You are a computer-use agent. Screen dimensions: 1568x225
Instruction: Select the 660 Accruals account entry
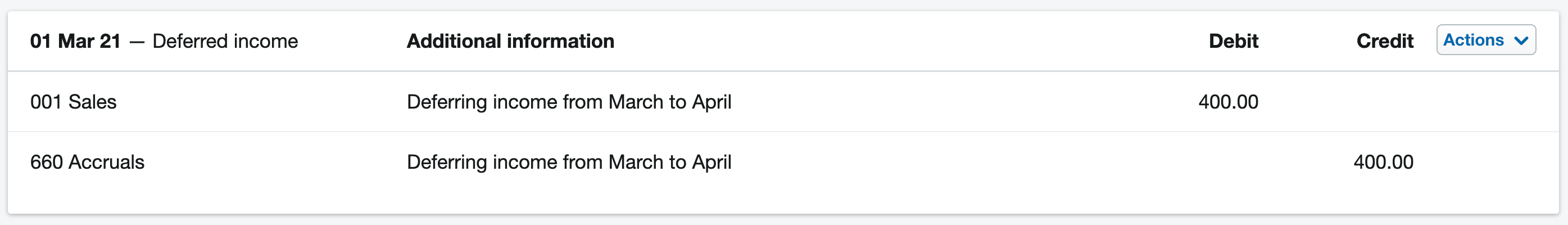87,161
